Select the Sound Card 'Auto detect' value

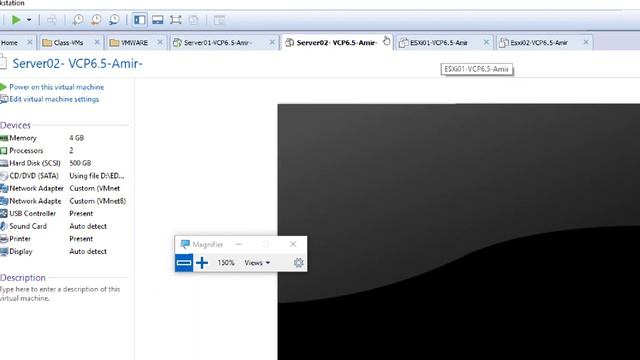coord(88,226)
